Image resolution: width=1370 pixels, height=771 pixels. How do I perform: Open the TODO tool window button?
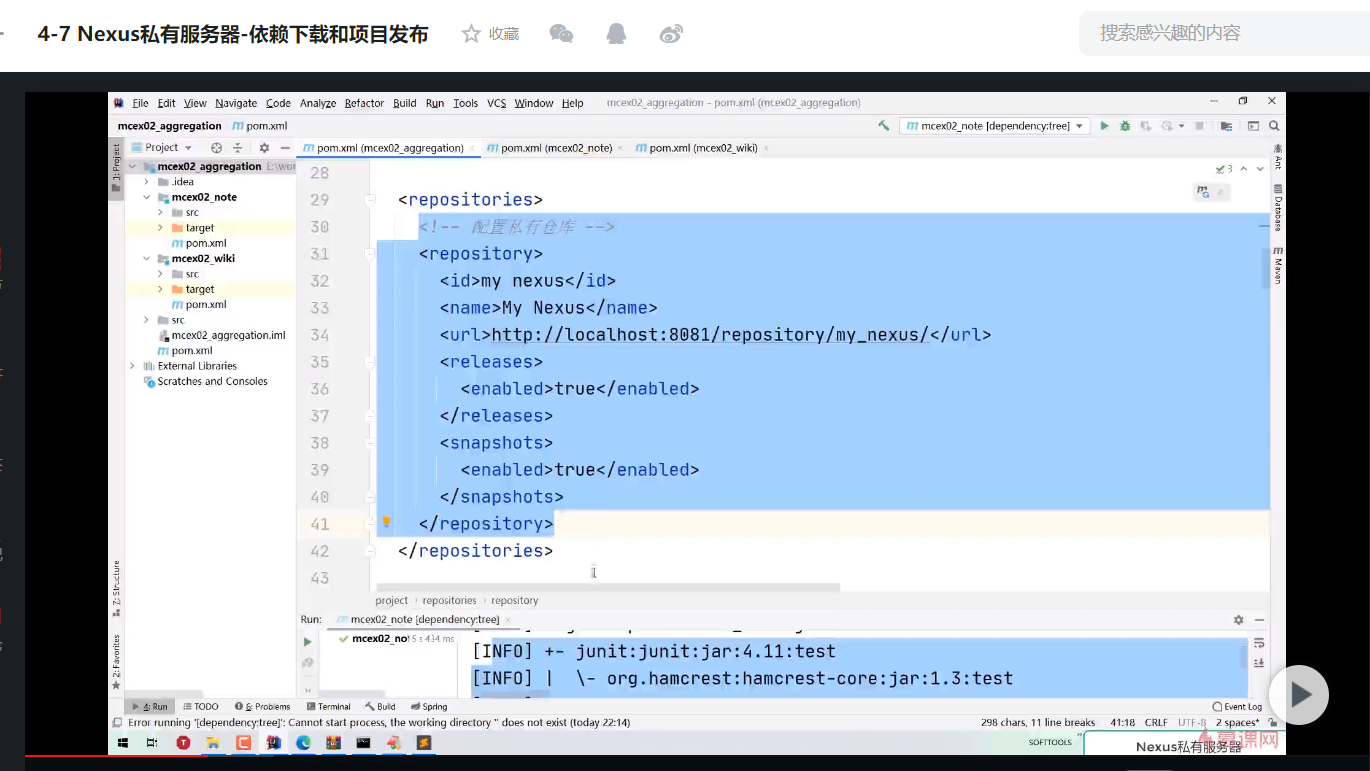(201, 706)
